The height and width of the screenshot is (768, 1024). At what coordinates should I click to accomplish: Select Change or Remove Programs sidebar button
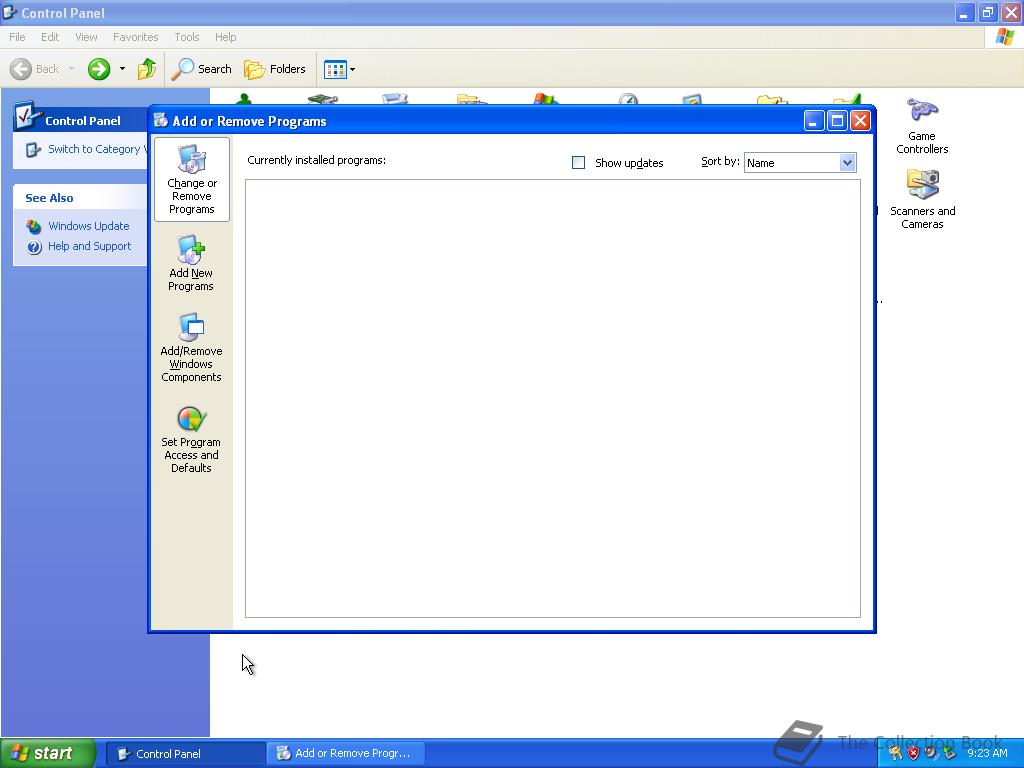click(192, 180)
